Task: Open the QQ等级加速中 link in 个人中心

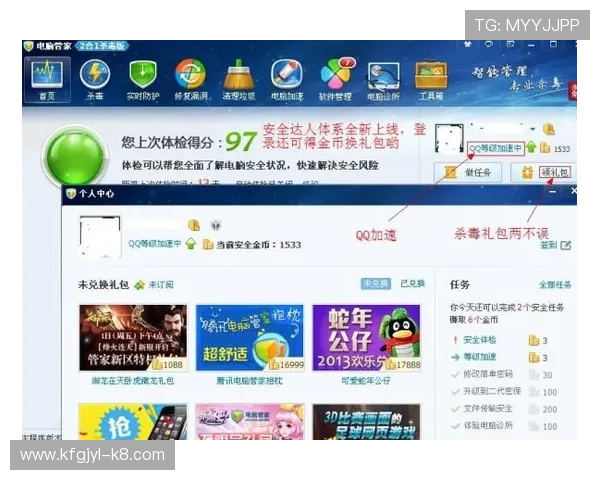Action: [x=155, y=244]
